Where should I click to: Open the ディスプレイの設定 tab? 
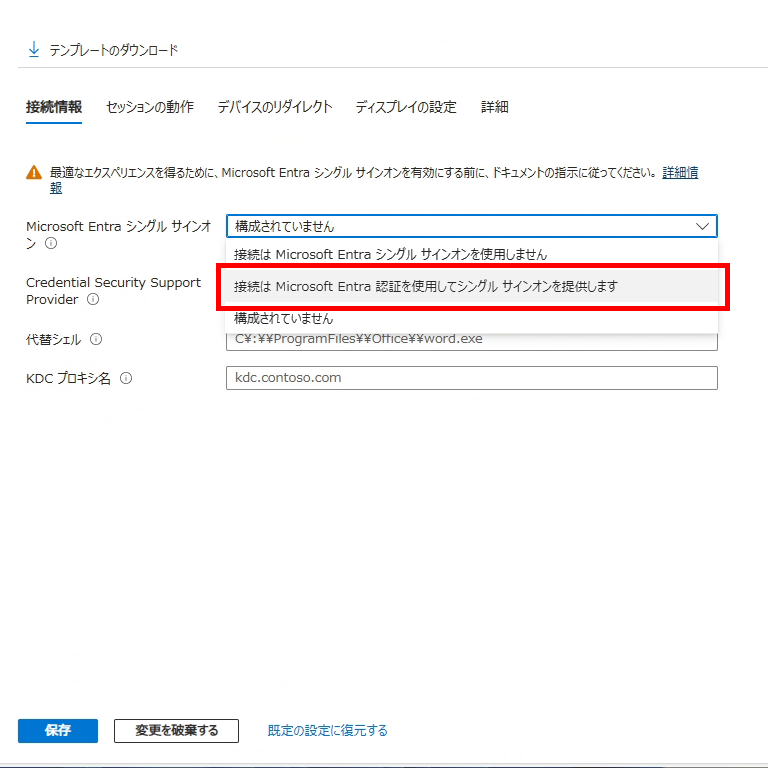406,107
